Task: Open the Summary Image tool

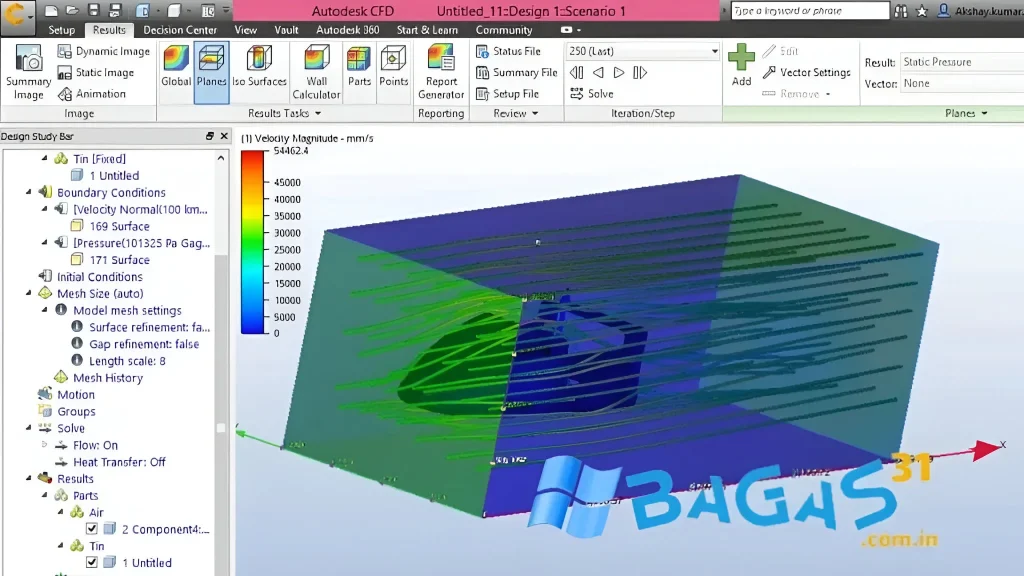Action: coord(28,72)
